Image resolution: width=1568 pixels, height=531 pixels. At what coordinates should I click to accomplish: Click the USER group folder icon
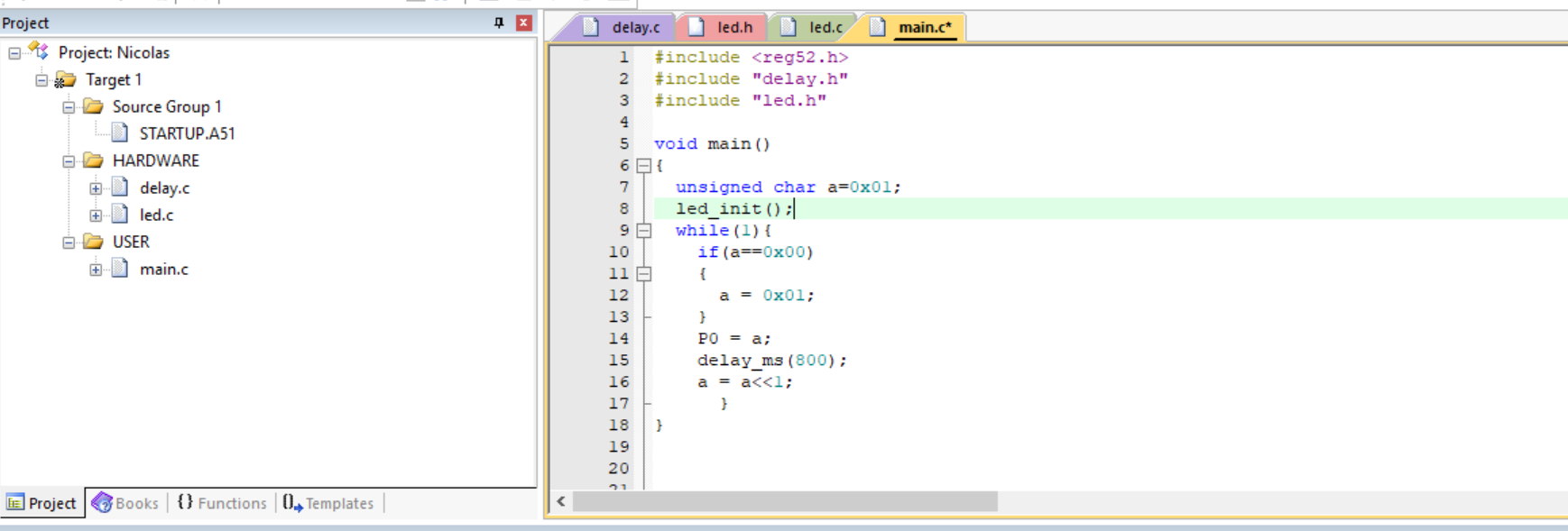point(93,242)
